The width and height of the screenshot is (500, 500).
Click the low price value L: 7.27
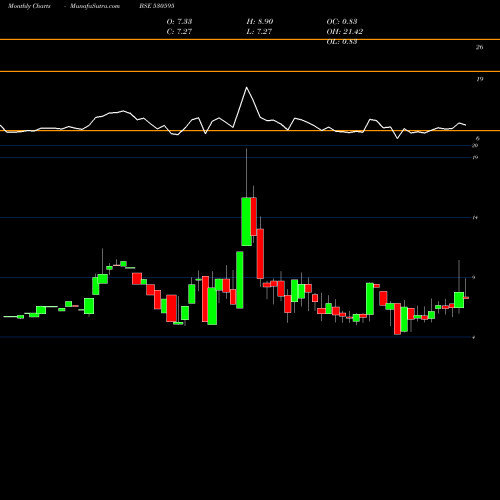tap(259, 31)
